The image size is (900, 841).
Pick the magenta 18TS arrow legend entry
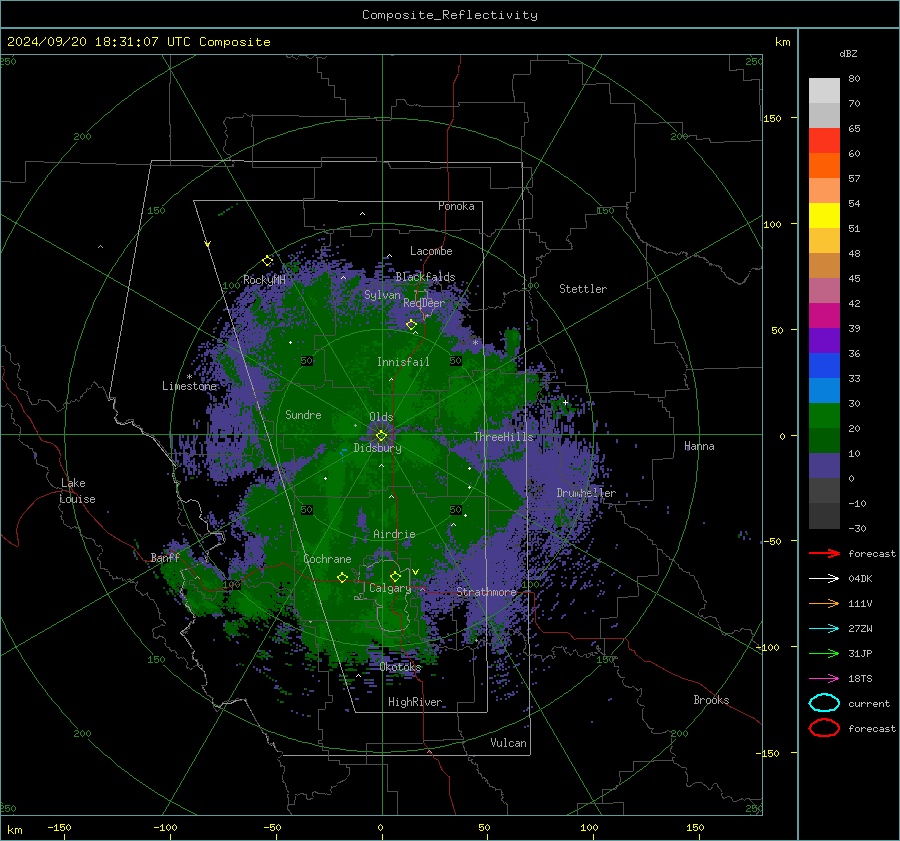pos(824,679)
